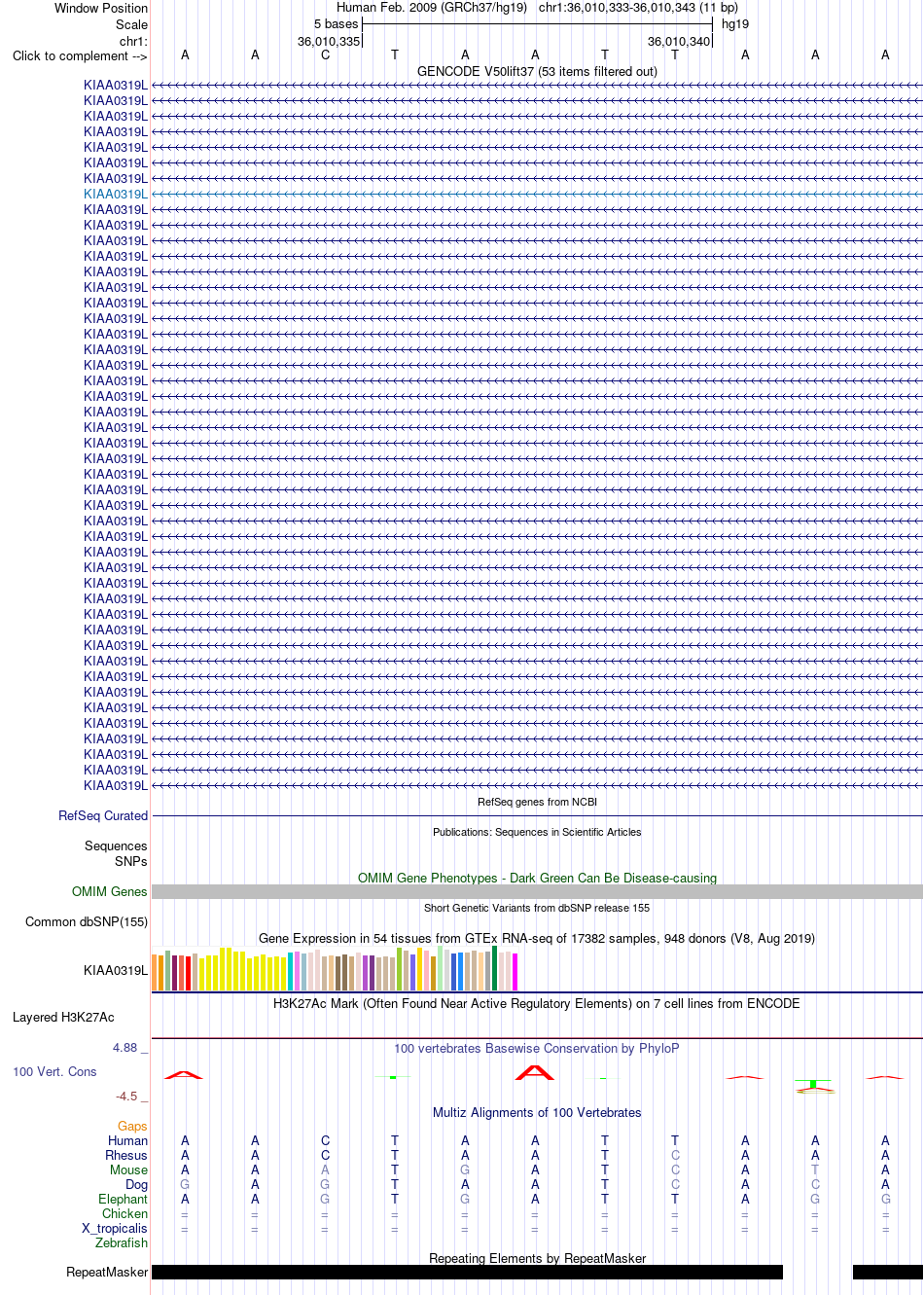924x1295 pixels.
Task: Click the 'Common dbSNP(155)' track label
Action: pyautogui.click(x=87, y=921)
